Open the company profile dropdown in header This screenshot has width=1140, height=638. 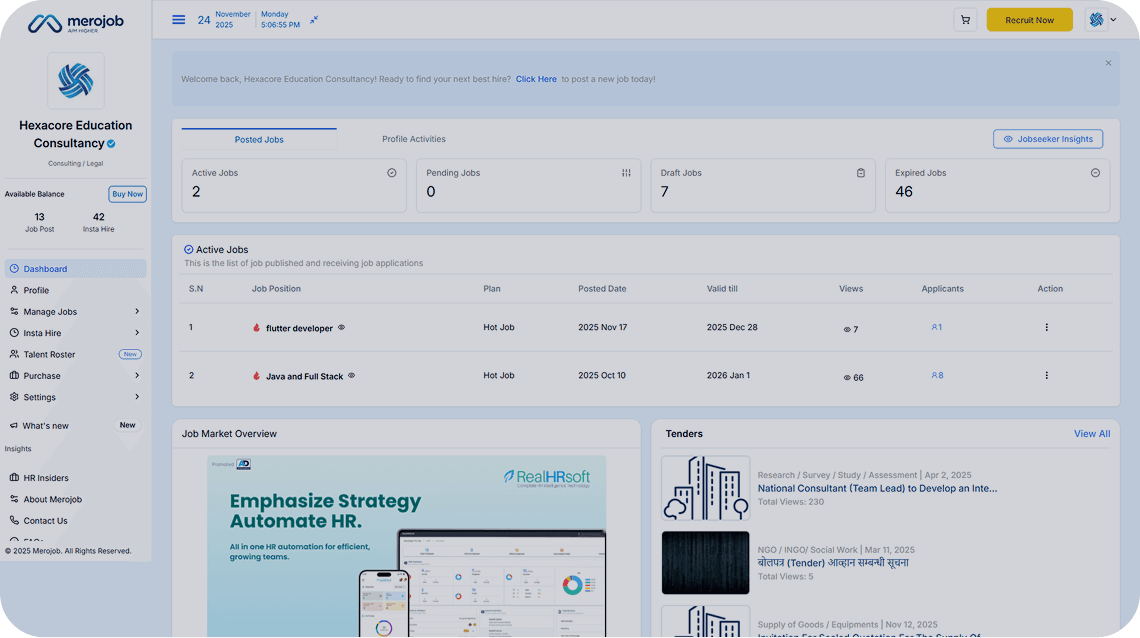click(x=1101, y=20)
